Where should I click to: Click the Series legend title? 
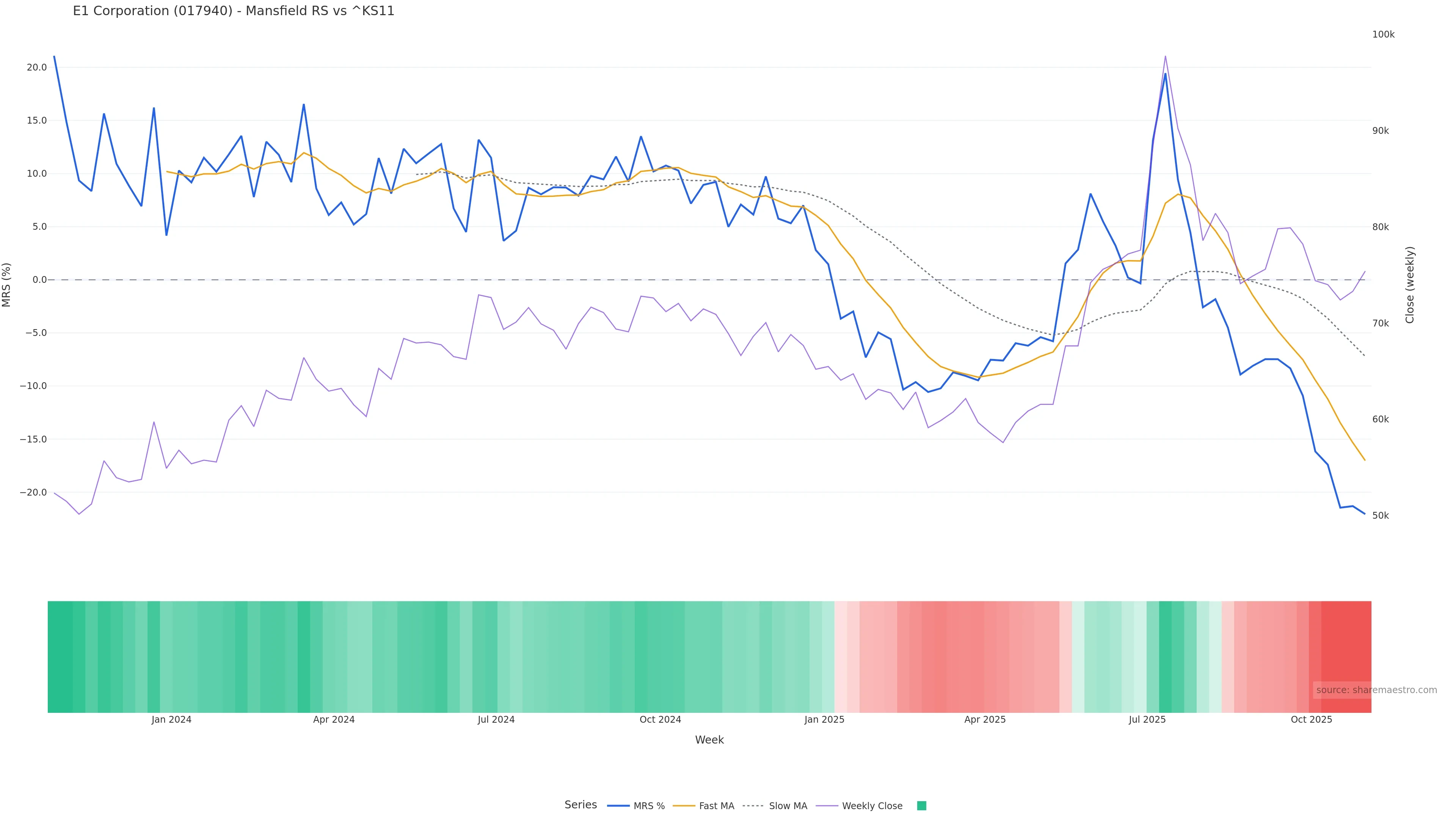(x=581, y=805)
